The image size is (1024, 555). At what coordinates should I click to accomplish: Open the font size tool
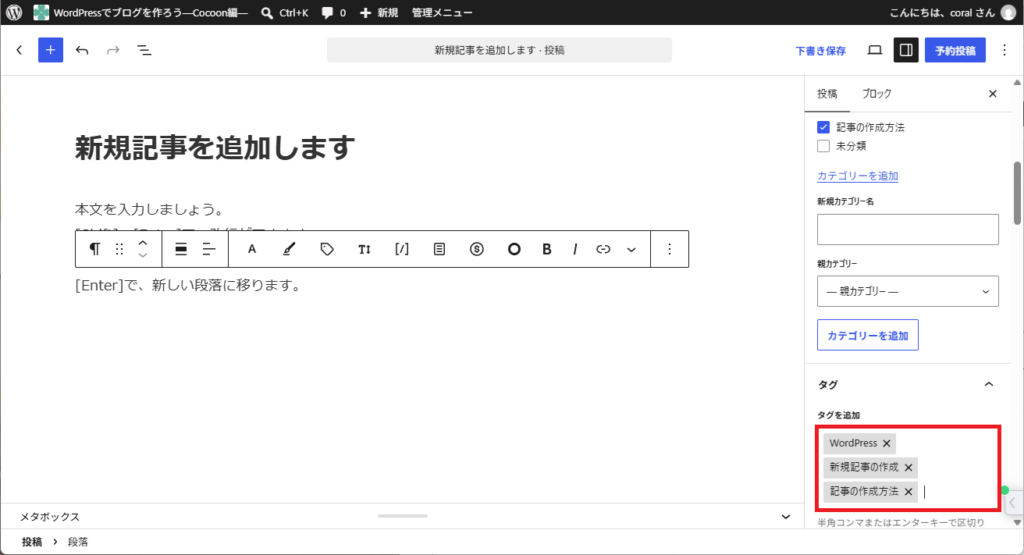pos(364,249)
